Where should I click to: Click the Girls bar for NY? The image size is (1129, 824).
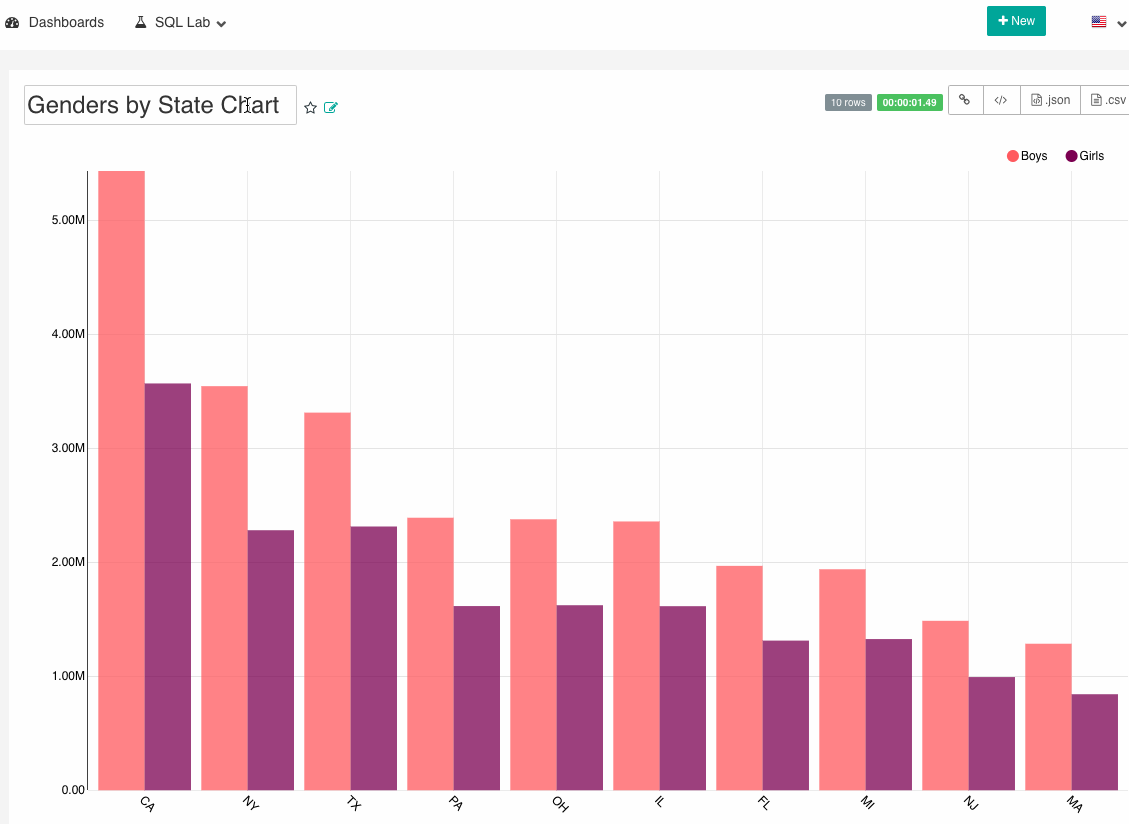point(271,660)
